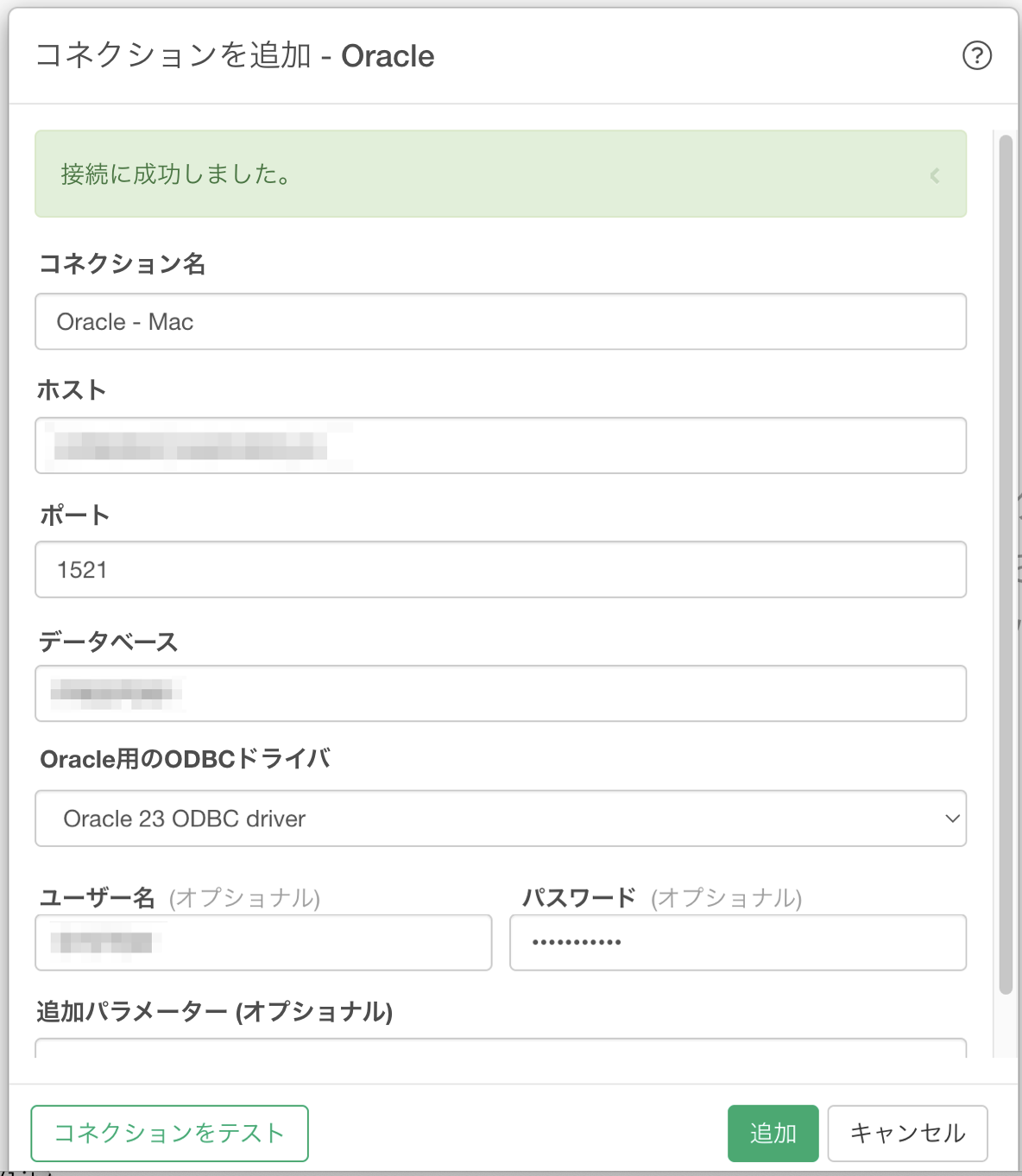Image resolution: width=1022 pixels, height=1176 pixels.
Task: Click the green 追加 button
Action: pyautogui.click(x=773, y=1134)
